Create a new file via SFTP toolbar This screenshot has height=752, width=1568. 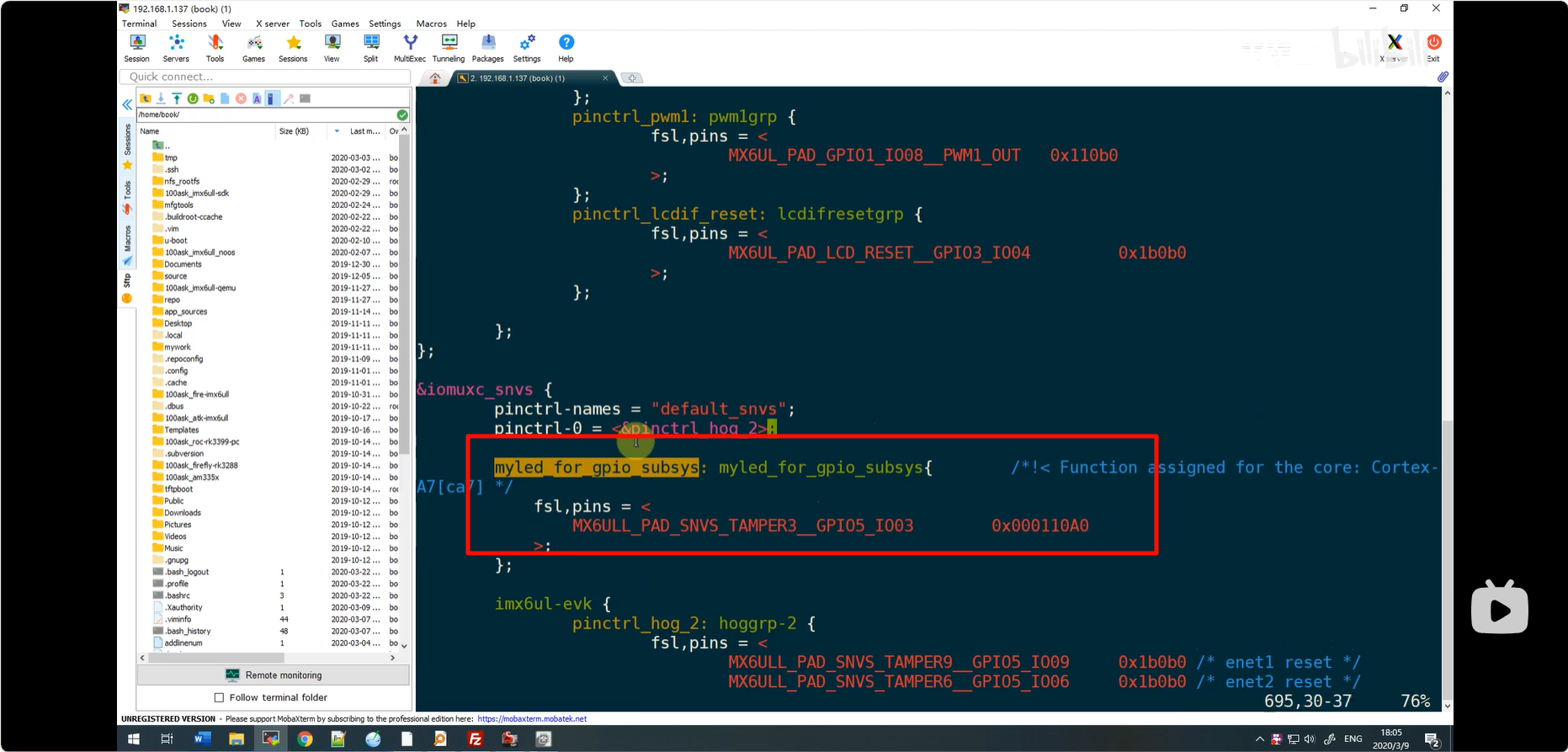(x=225, y=99)
